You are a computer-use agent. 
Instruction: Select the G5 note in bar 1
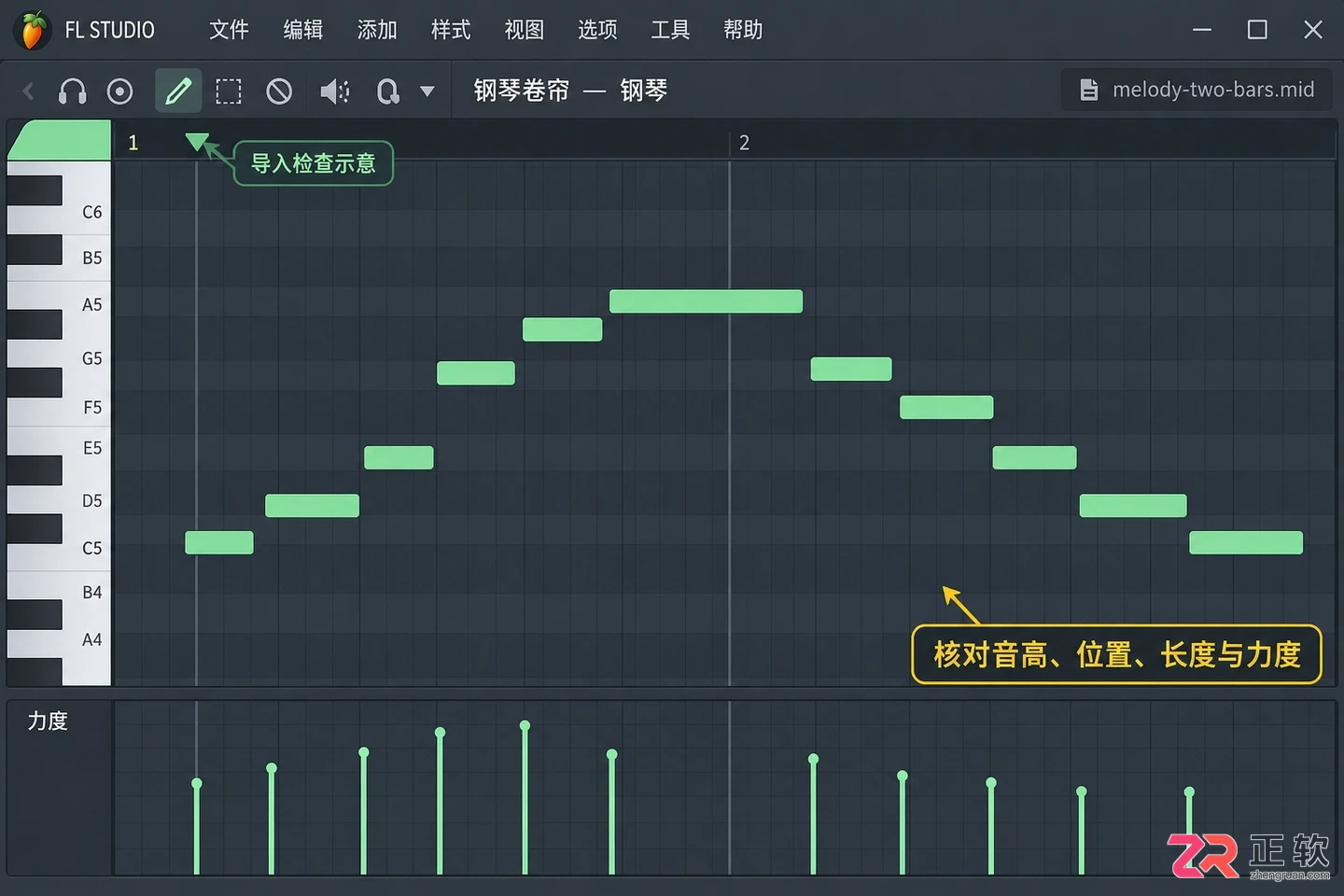click(x=476, y=372)
